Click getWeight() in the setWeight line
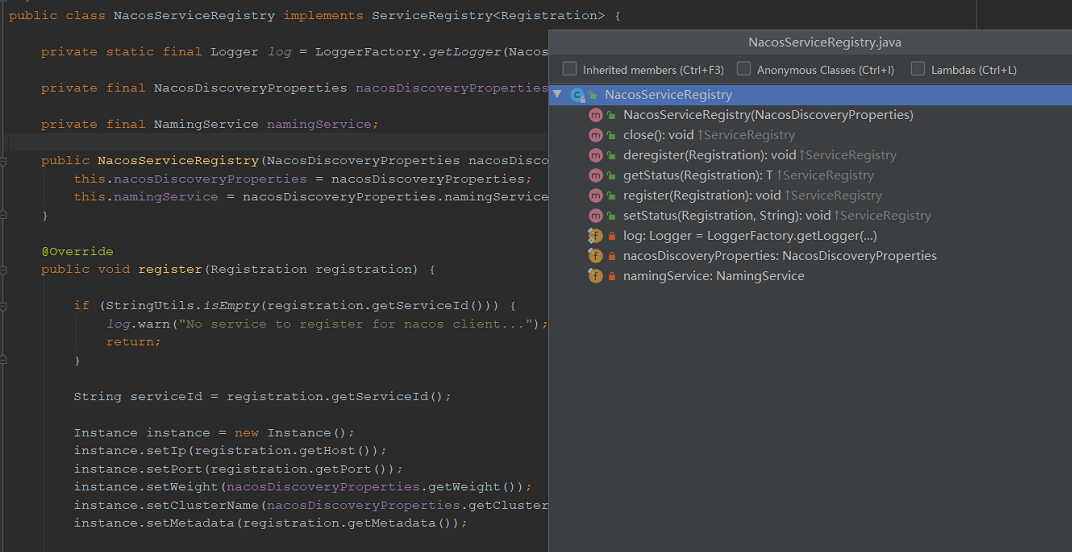The width and height of the screenshot is (1072, 552). coord(471,487)
